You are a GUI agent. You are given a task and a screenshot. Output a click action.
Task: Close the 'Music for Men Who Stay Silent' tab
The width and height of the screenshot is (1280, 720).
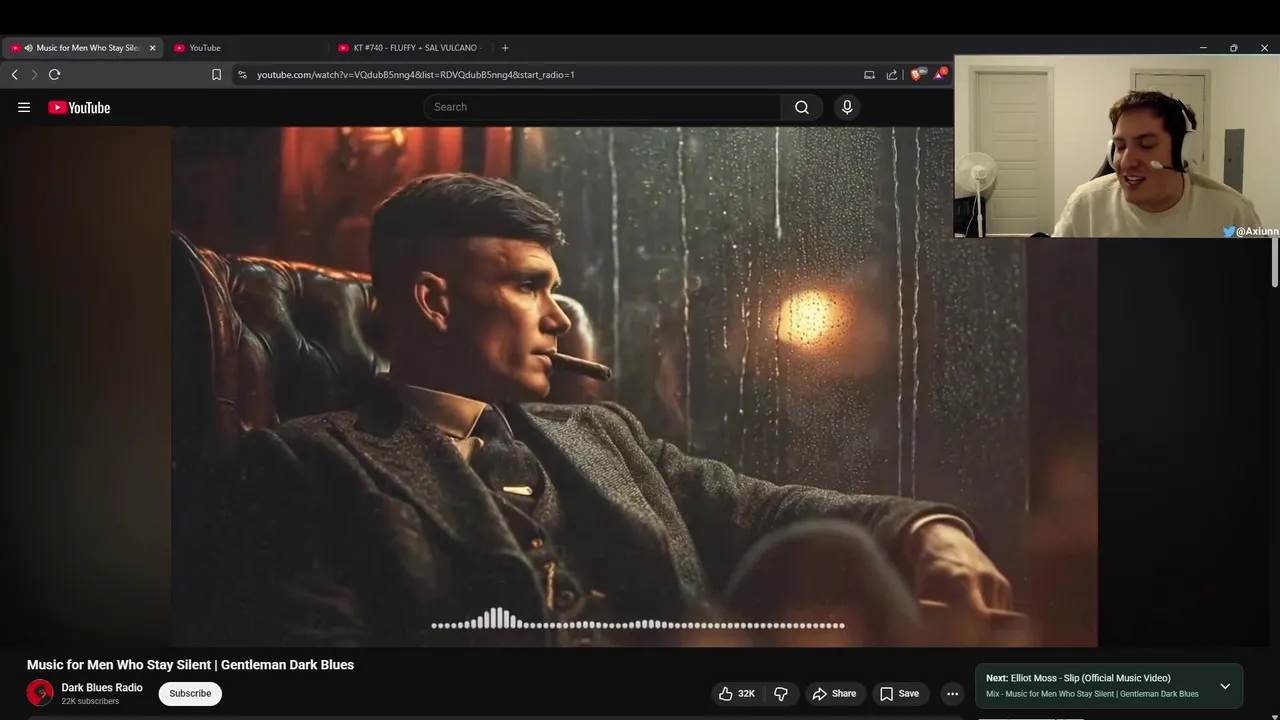[152, 48]
